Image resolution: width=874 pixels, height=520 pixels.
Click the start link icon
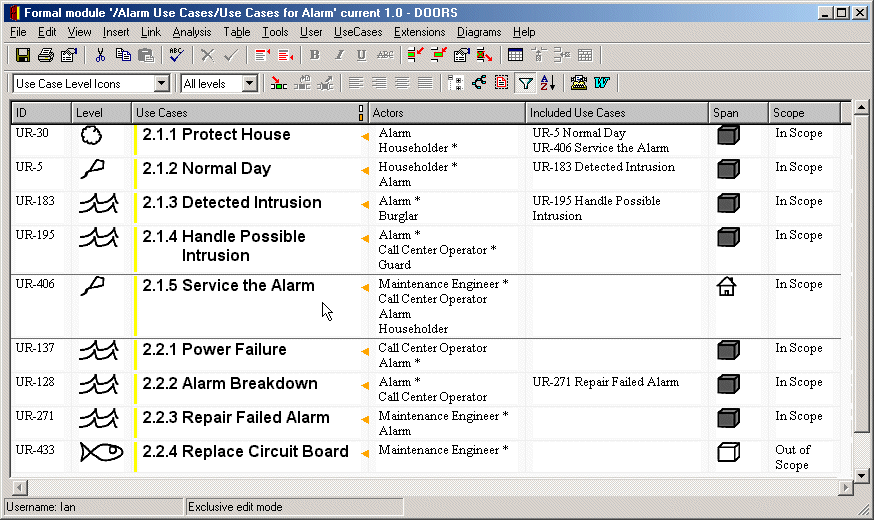click(x=415, y=55)
